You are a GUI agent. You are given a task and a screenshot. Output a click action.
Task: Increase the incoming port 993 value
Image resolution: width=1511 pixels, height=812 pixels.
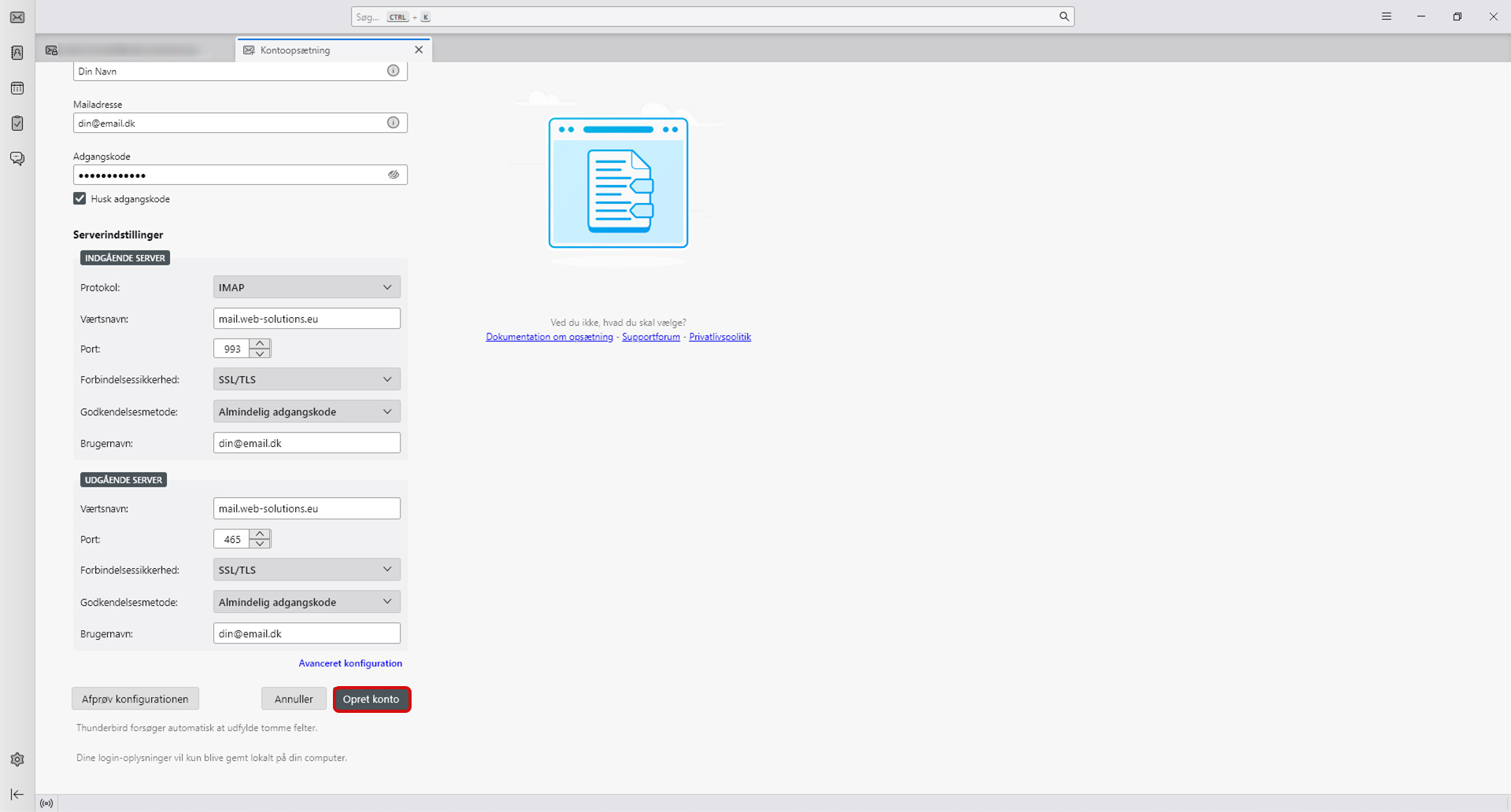260,343
